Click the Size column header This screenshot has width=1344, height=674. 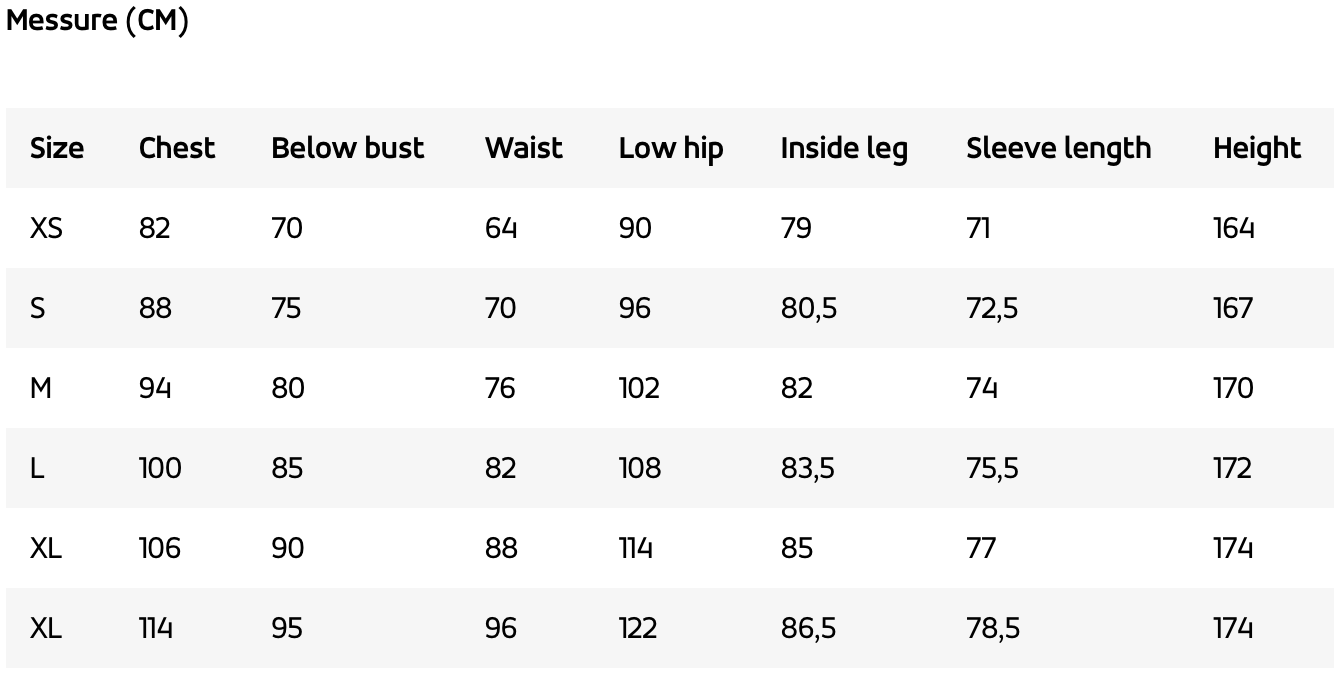click(57, 148)
